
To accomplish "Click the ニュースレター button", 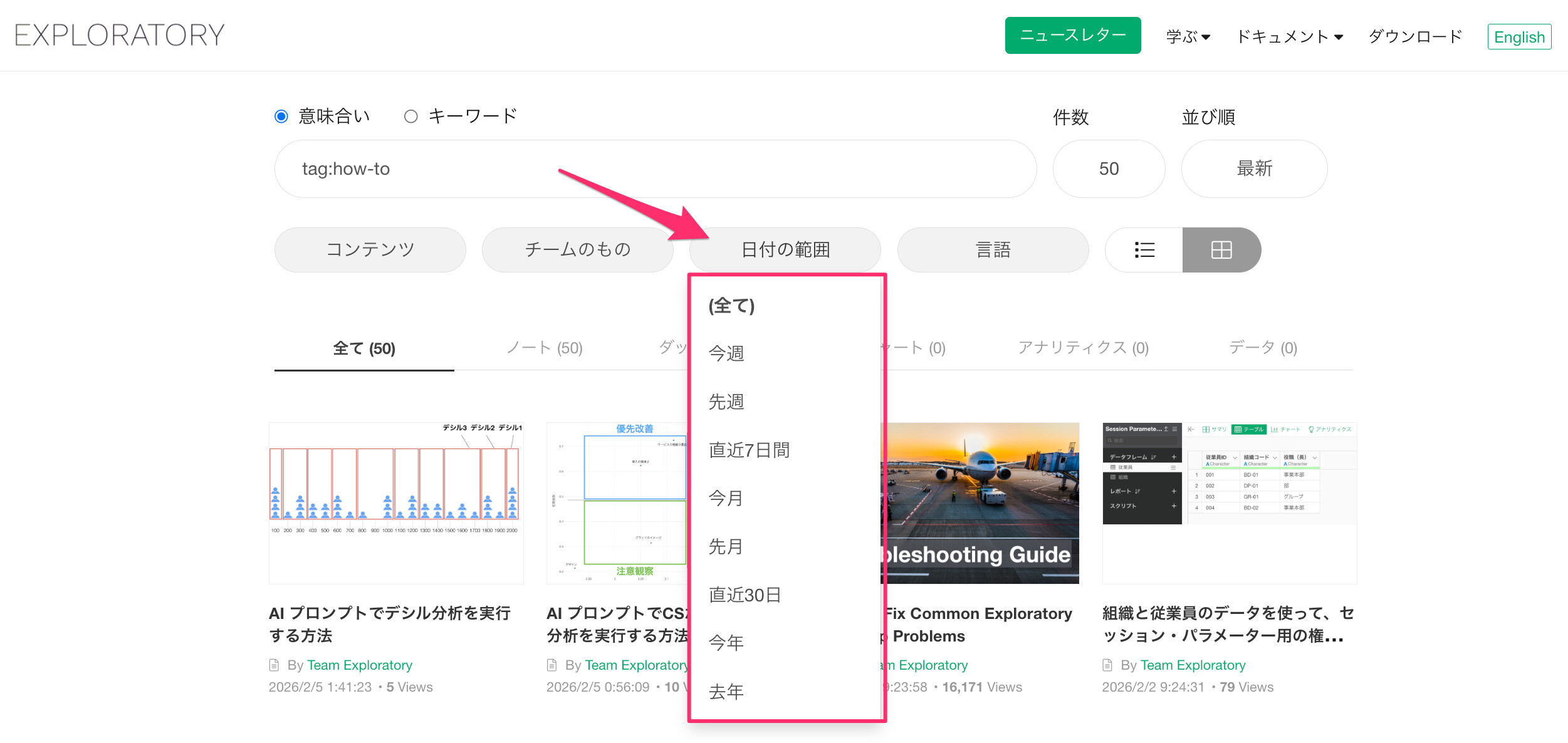I will click(x=1072, y=36).
